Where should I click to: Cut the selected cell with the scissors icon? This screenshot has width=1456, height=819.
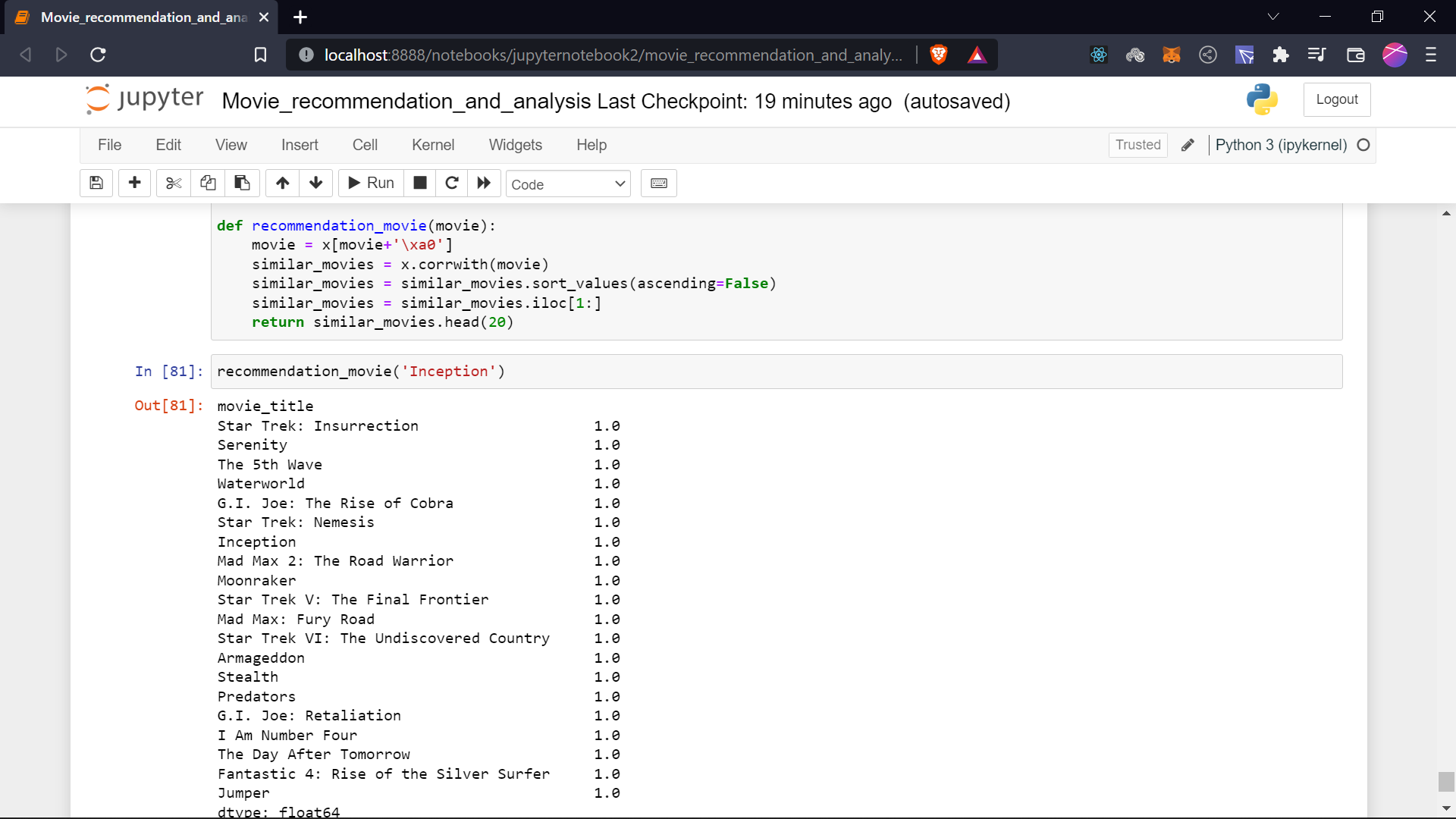point(173,183)
